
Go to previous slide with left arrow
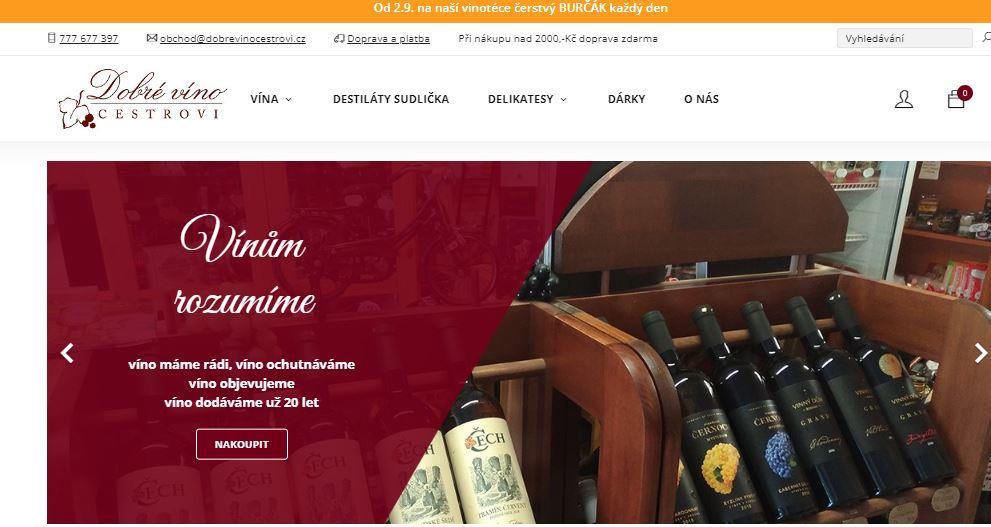[67, 353]
